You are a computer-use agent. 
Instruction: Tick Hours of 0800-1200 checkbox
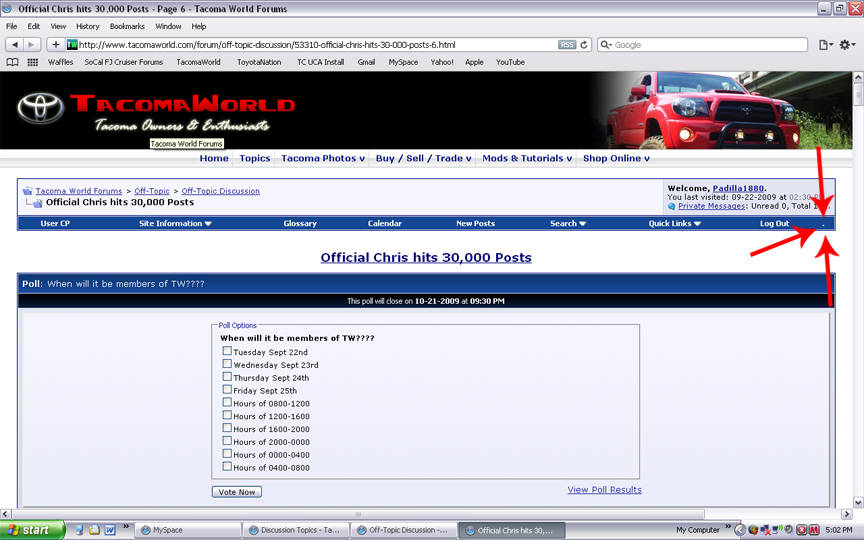click(227, 402)
